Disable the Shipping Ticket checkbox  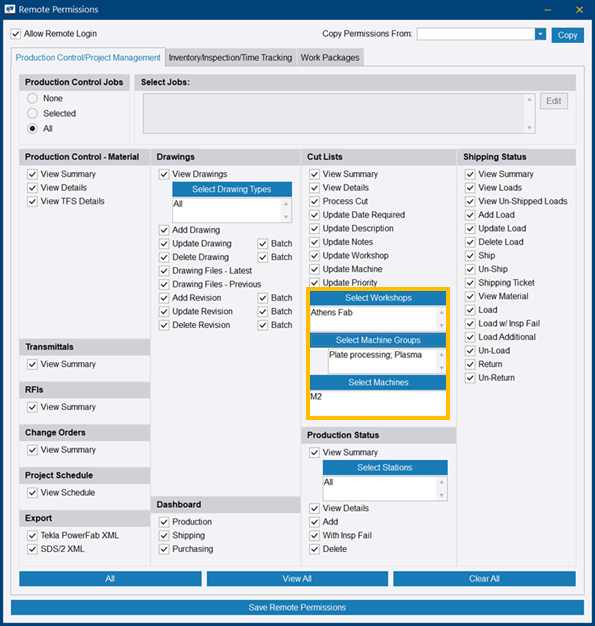coord(470,283)
